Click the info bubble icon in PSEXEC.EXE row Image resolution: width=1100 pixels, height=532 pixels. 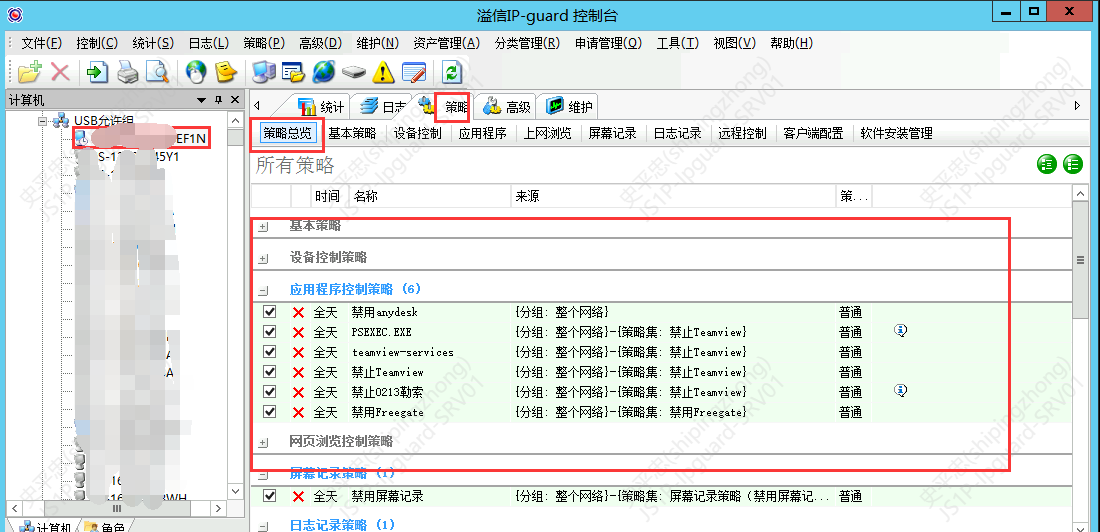[901, 330]
